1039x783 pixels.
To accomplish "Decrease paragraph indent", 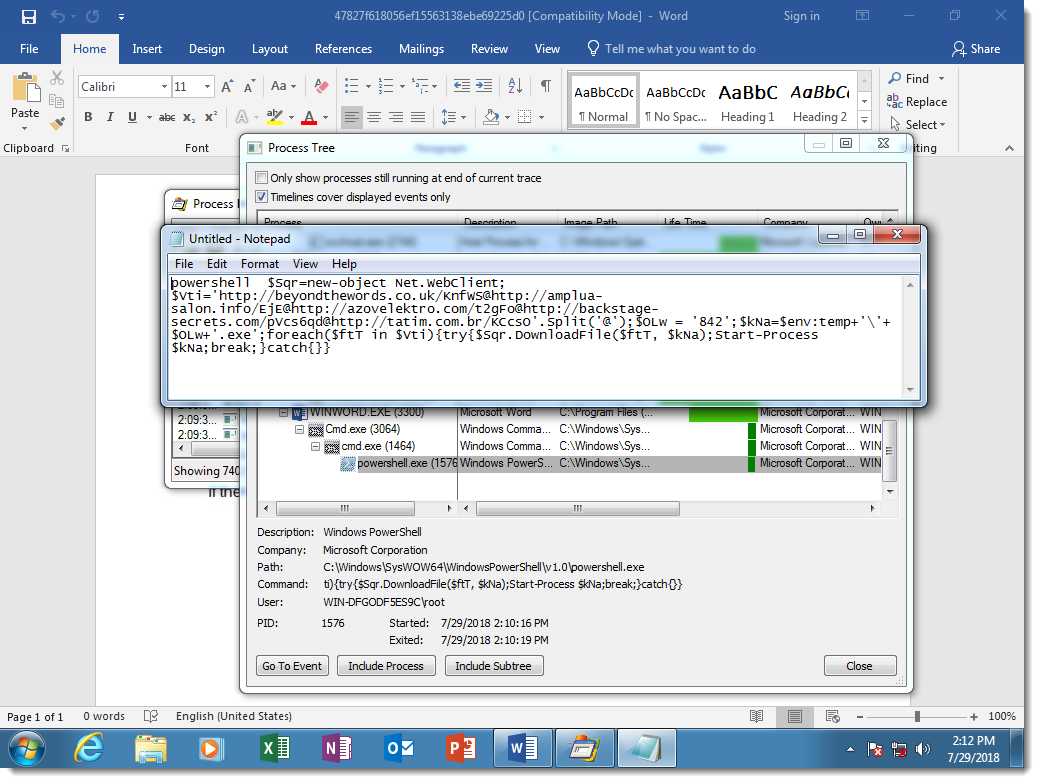I will (462, 86).
